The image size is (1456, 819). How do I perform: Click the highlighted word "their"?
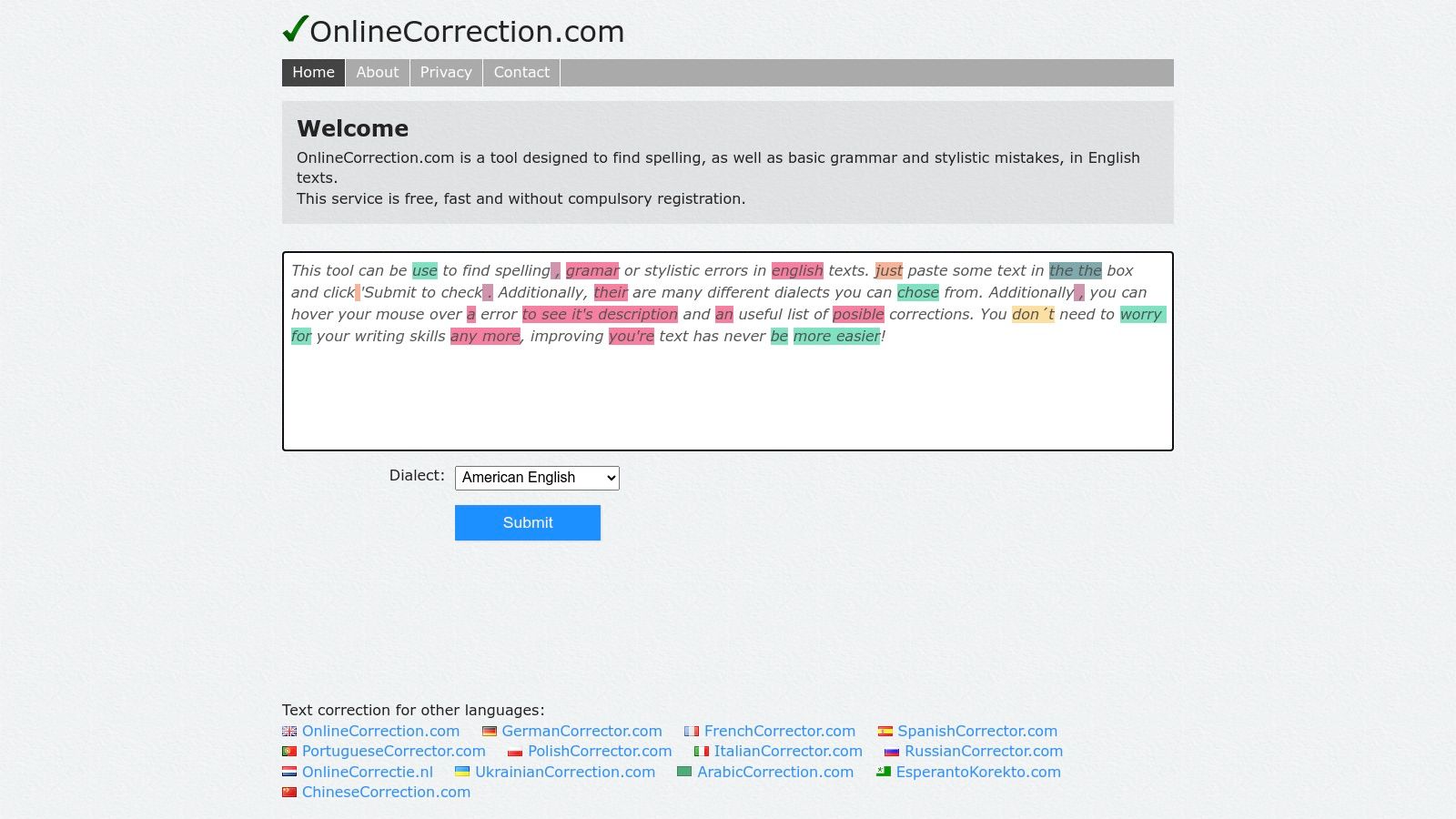click(x=611, y=292)
